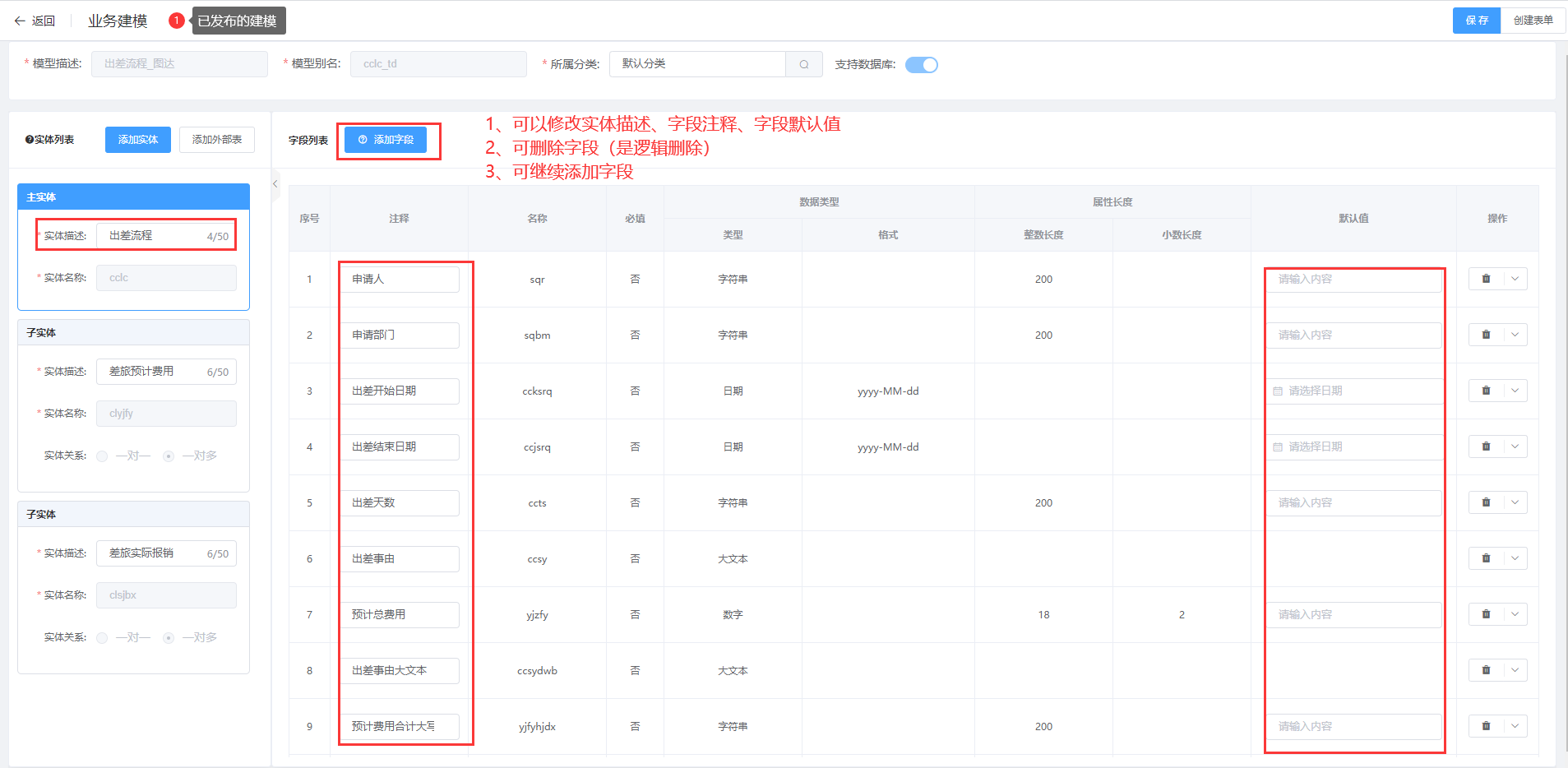Screen dimensions: 1568x768
Task: Toggle the 支持数据库 switch
Action: tap(921, 65)
